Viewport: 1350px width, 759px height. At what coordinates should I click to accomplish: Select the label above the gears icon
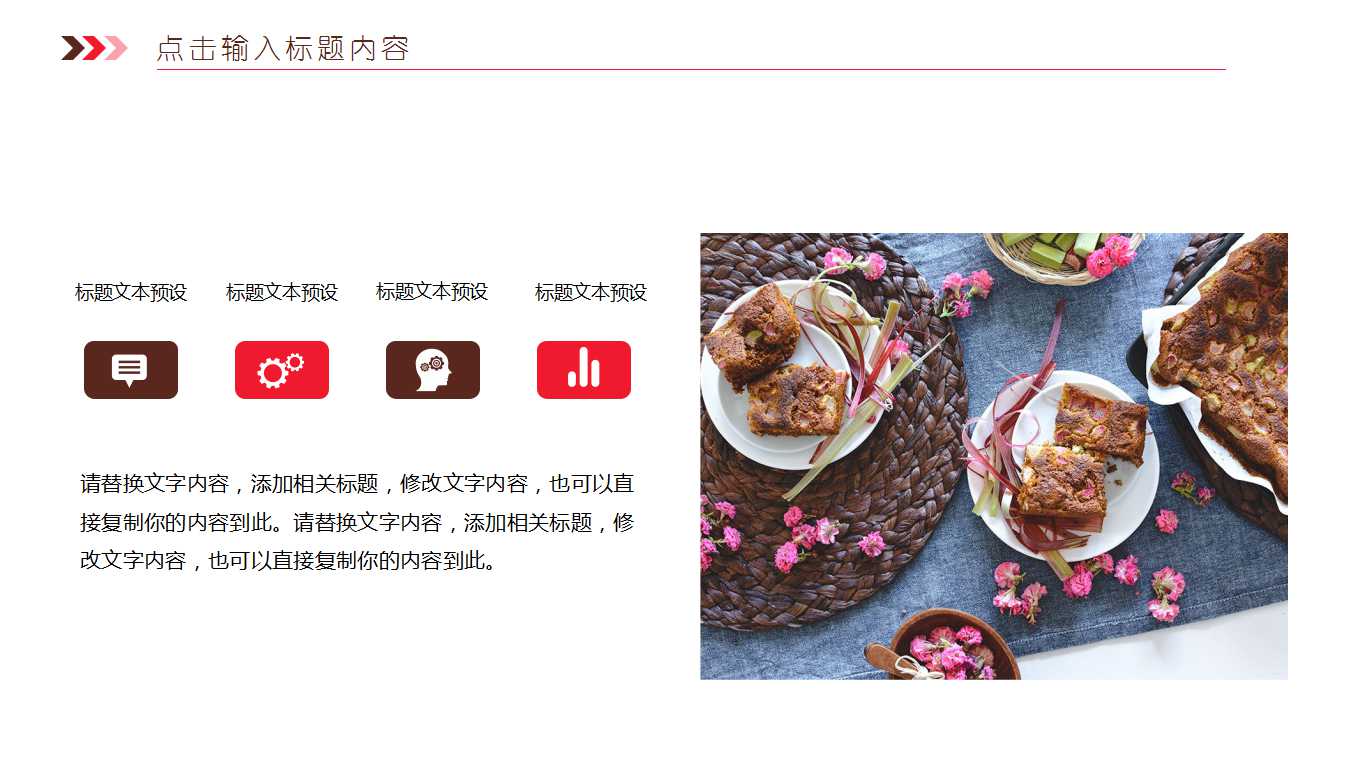pos(282,293)
